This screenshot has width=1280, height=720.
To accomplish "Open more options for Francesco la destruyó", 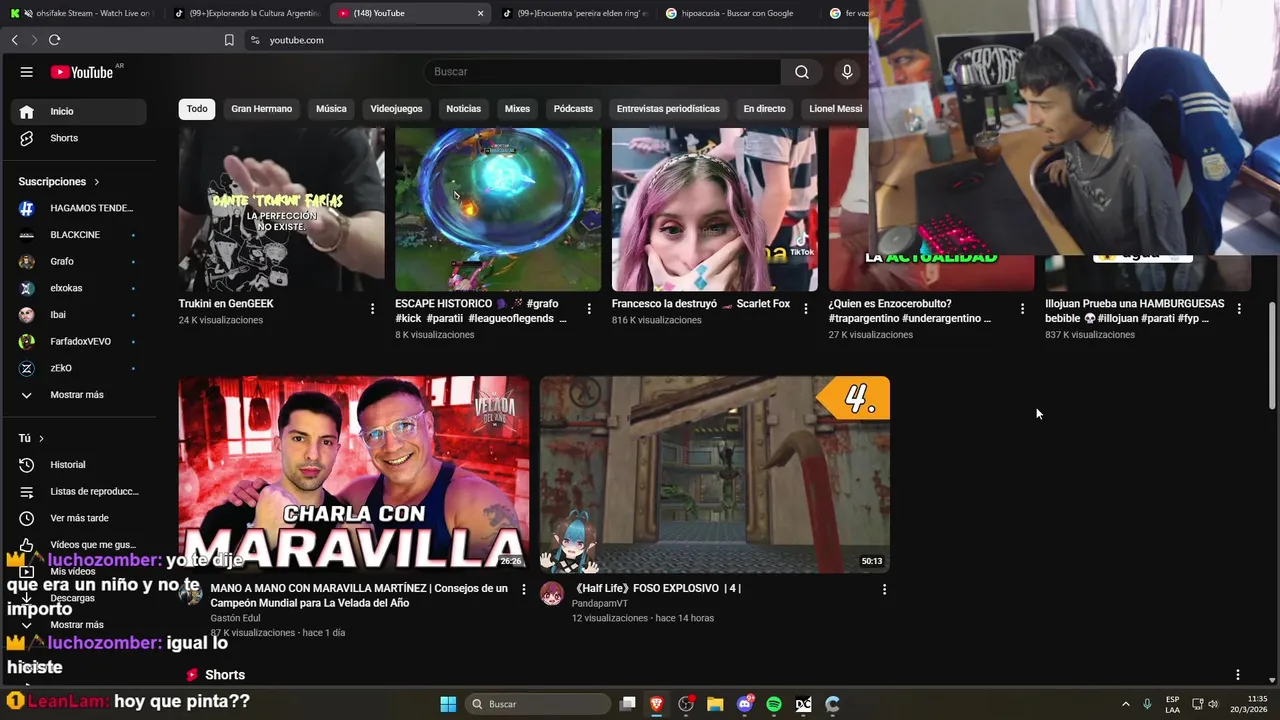I will tap(806, 309).
